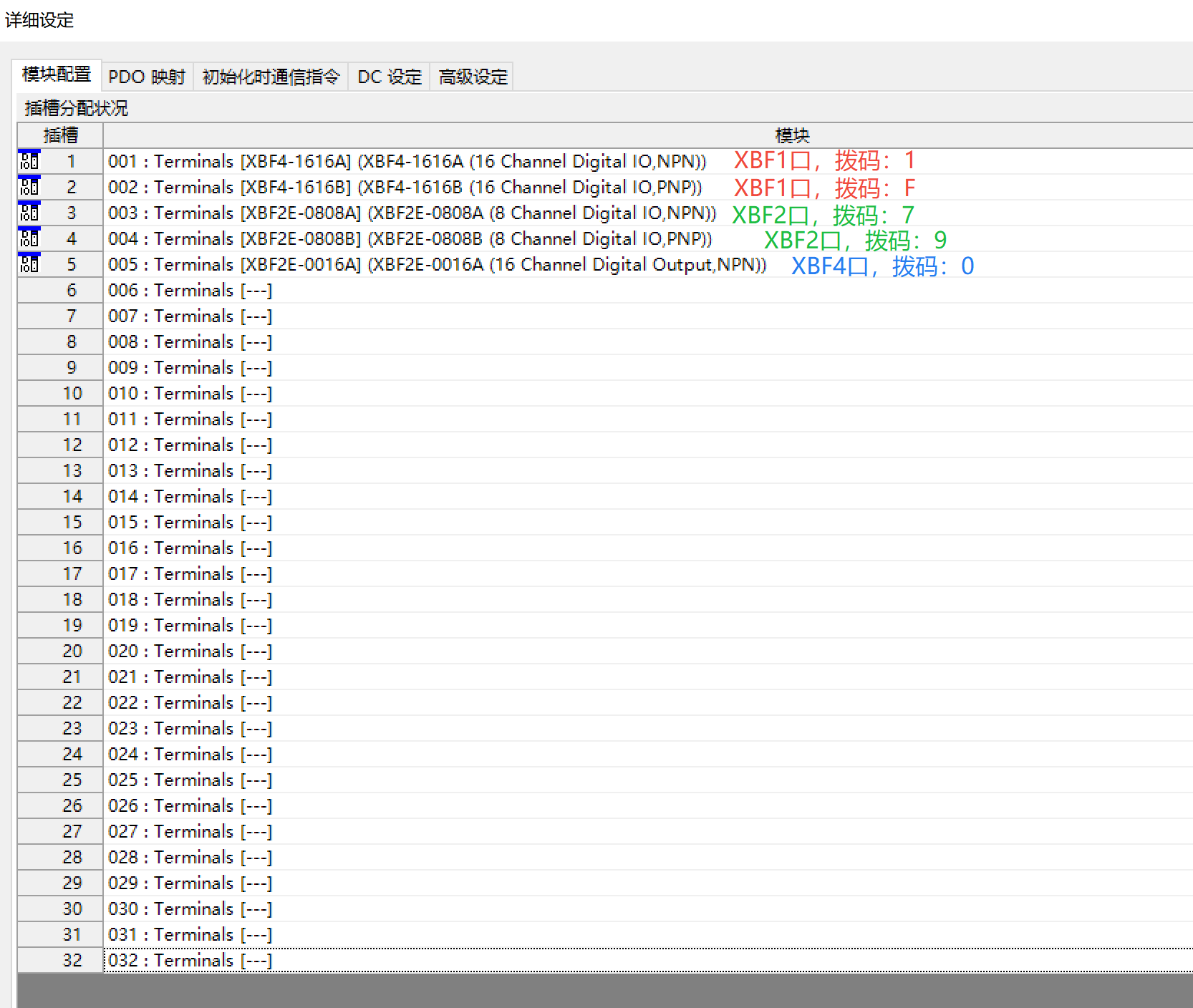The image size is (1193, 1008).
Task: Go to the 高级设定 tab
Action: [473, 77]
